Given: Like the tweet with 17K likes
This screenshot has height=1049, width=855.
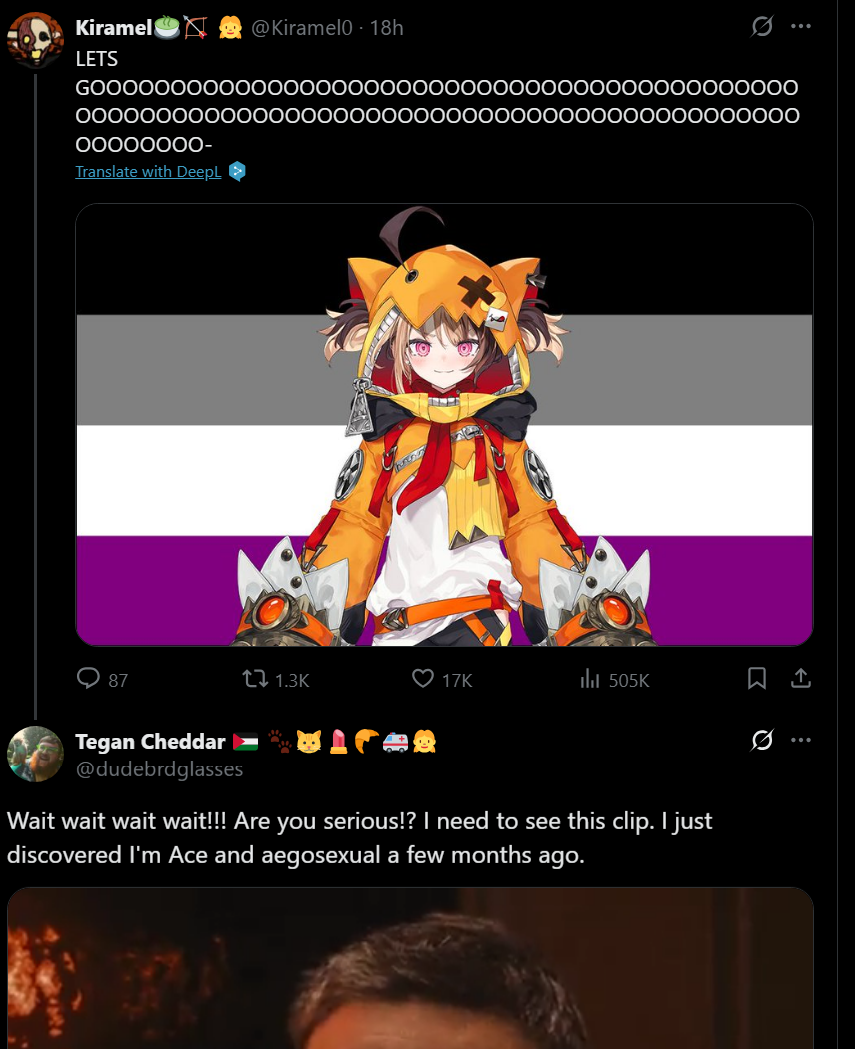Looking at the screenshot, I should click(423, 678).
